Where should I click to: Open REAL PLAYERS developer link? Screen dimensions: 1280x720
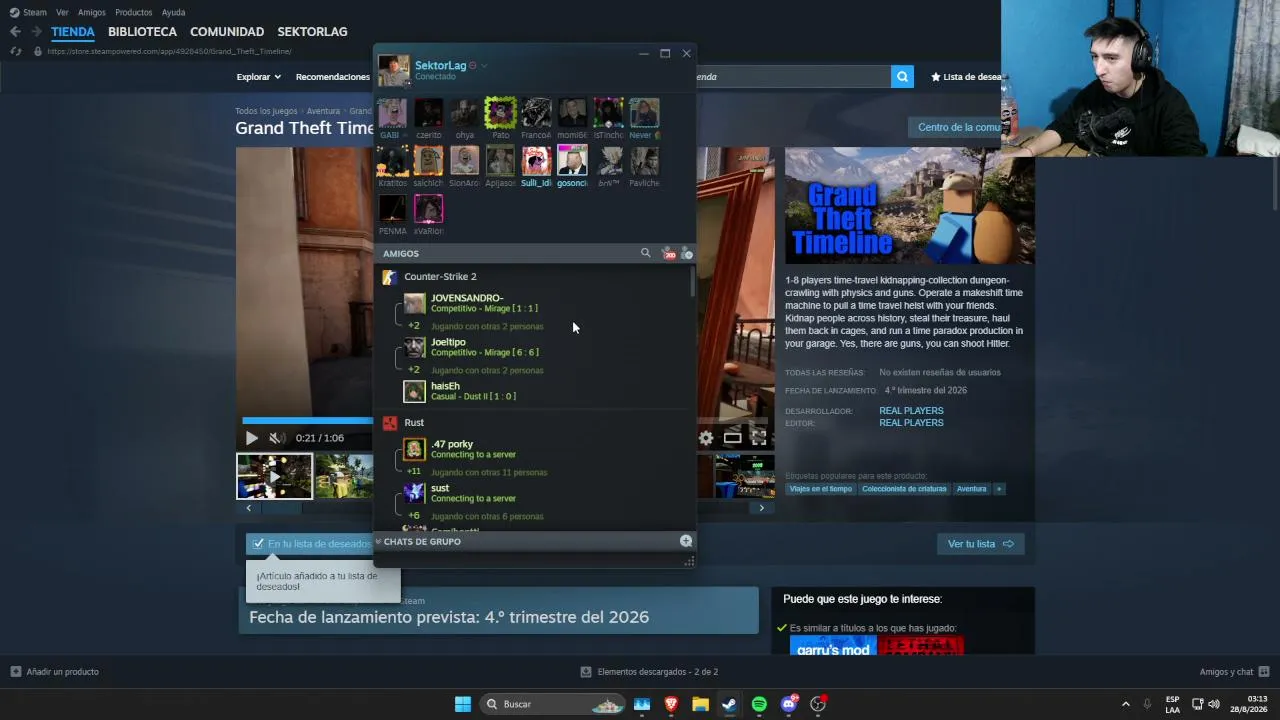[x=911, y=411]
